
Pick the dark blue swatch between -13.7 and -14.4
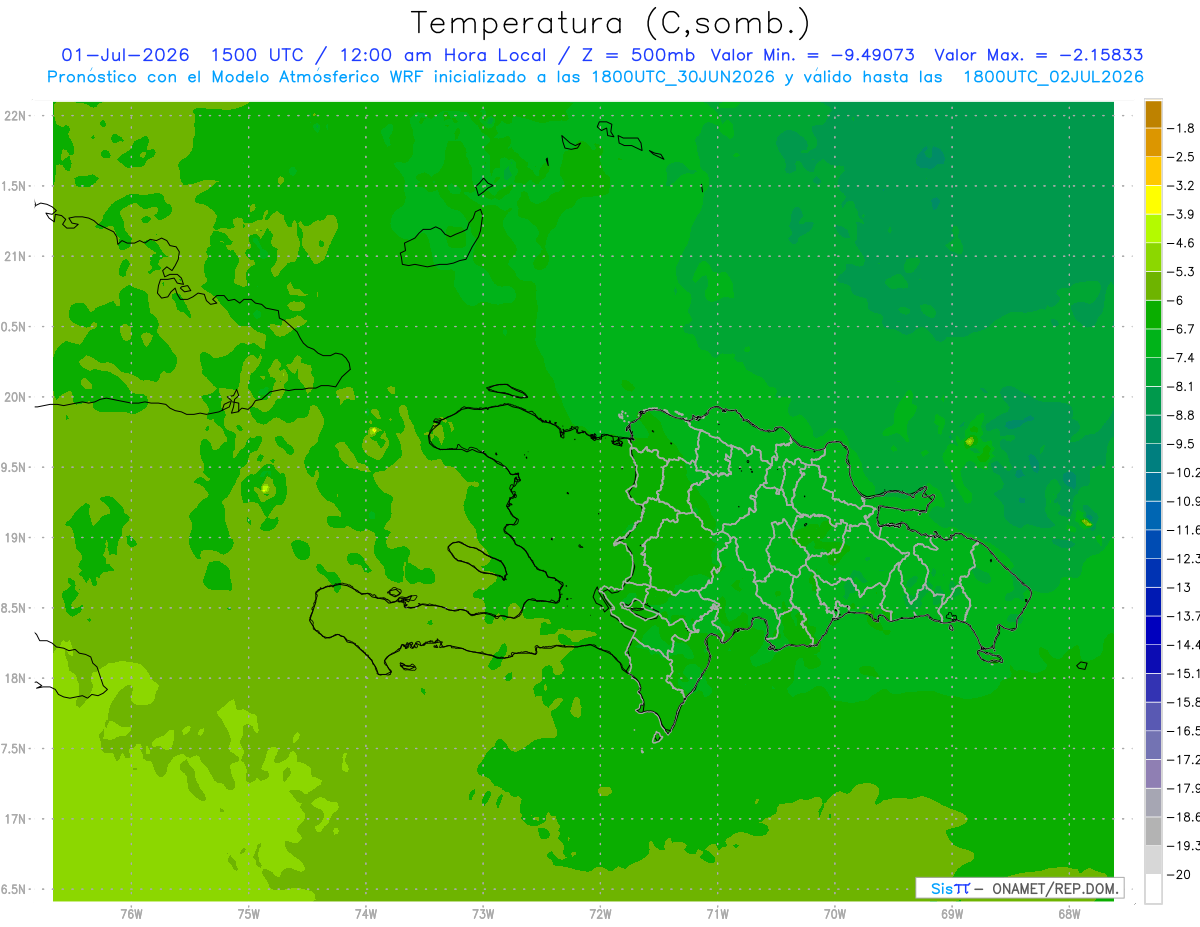(x=1153, y=630)
